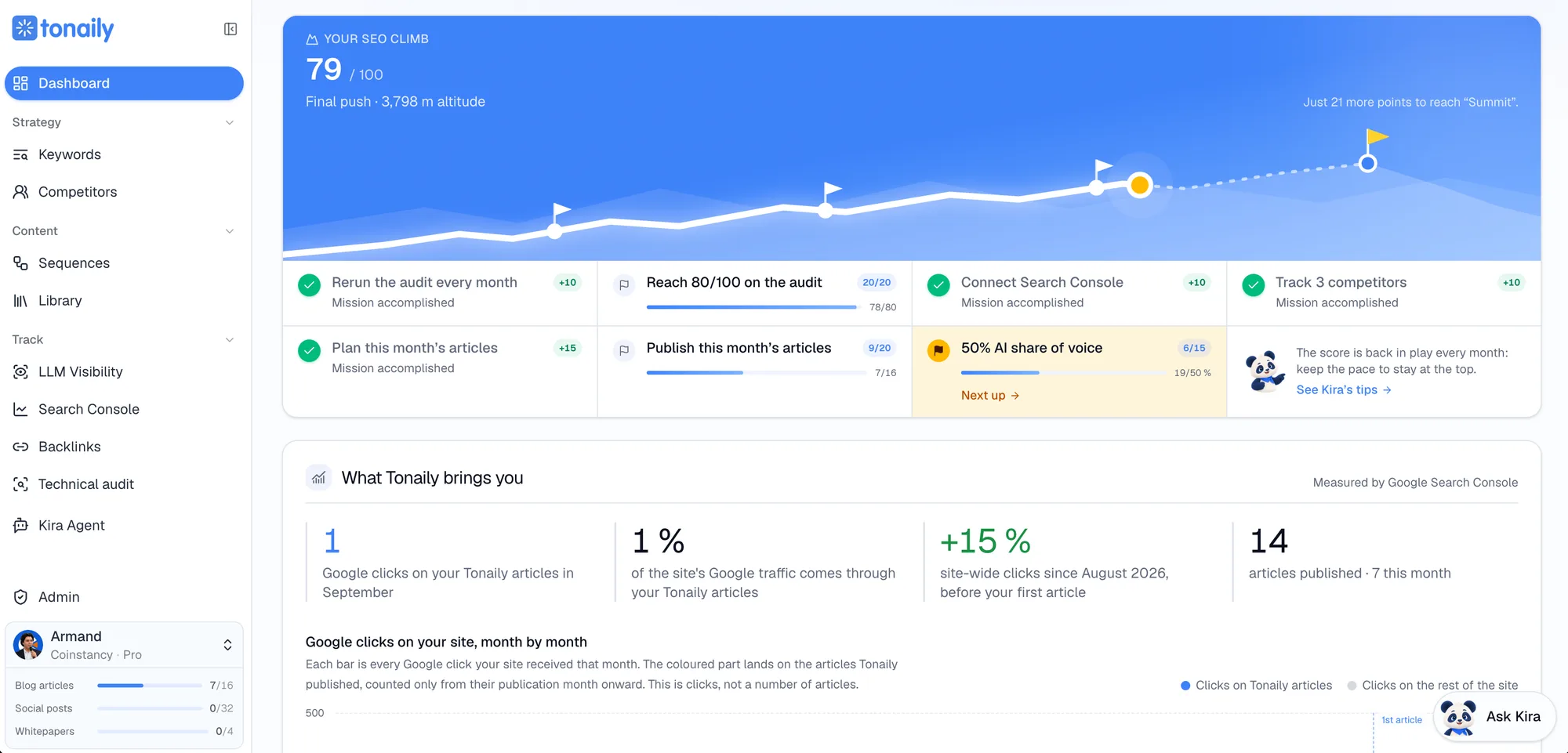Click the Next up link

tap(990, 396)
